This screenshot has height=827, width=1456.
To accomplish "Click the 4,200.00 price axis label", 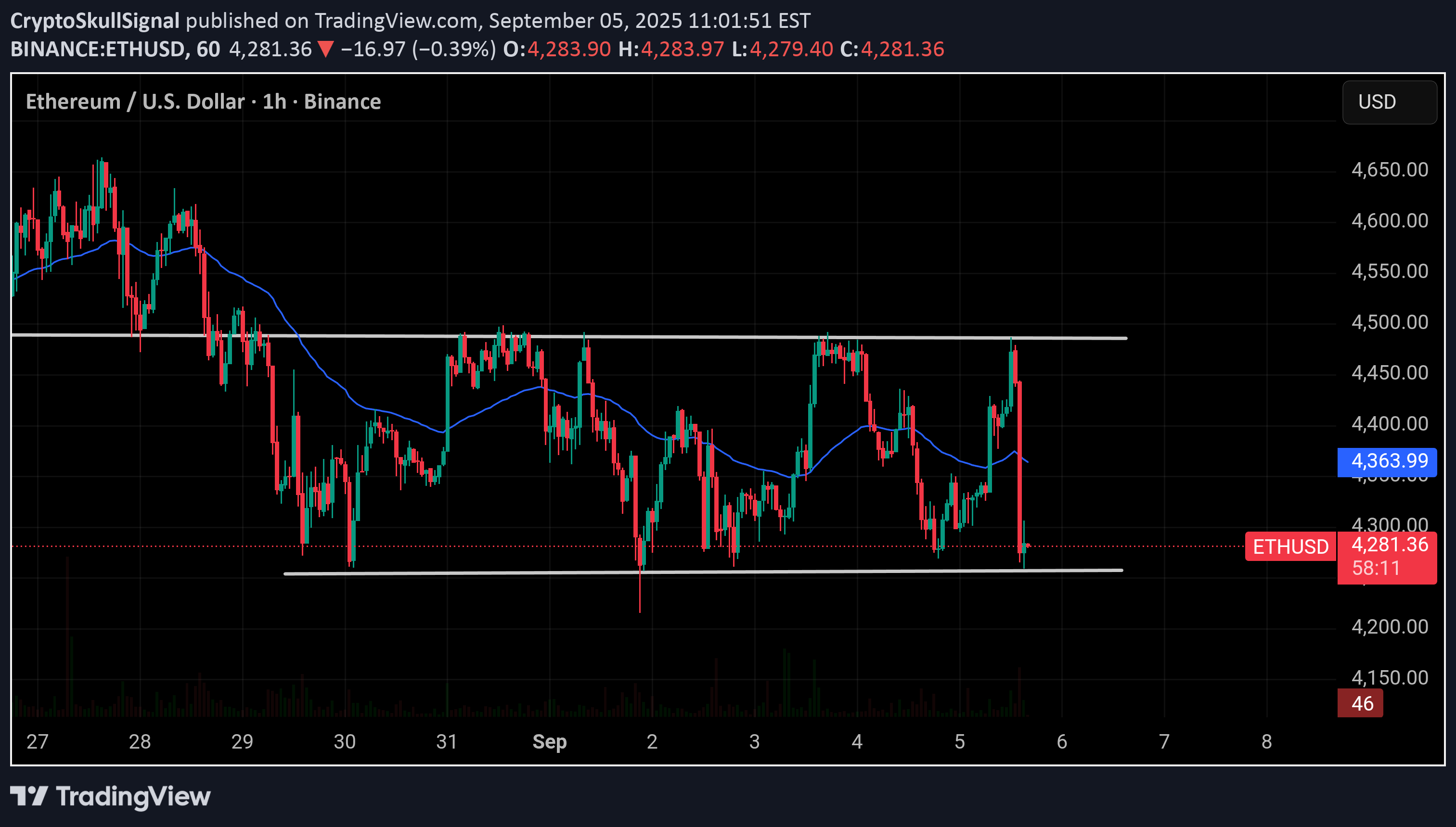I will coord(1390,626).
